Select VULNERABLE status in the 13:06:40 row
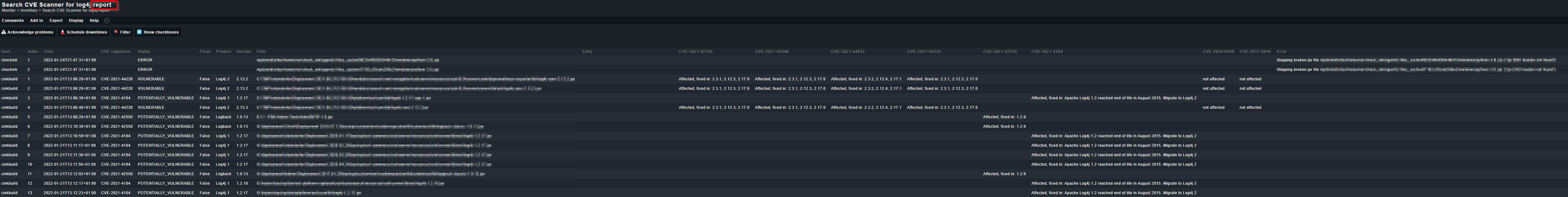The width and height of the screenshot is (1568, 197). pos(151,108)
